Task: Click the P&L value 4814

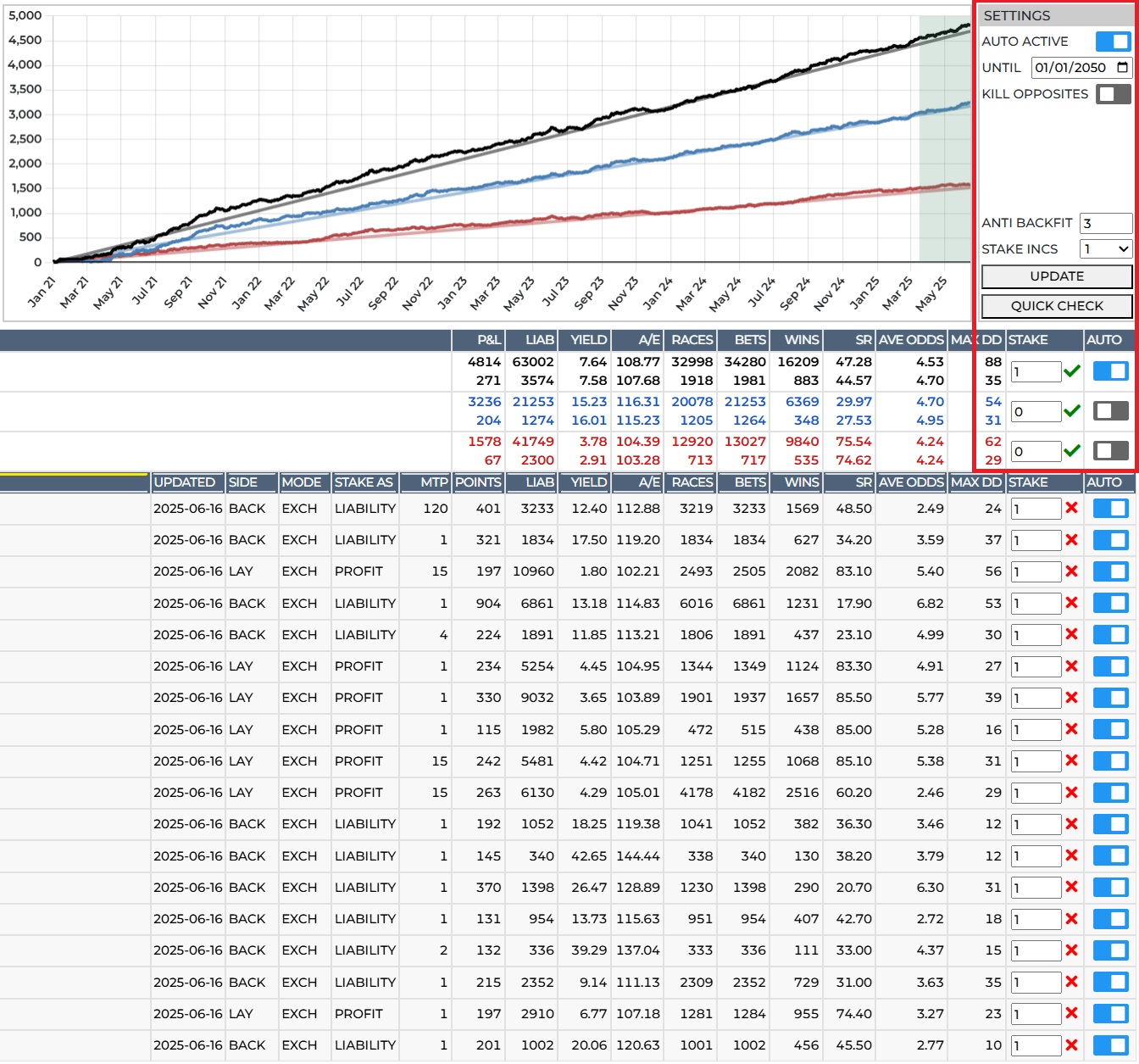Action: pyautogui.click(x=484, y=362)
